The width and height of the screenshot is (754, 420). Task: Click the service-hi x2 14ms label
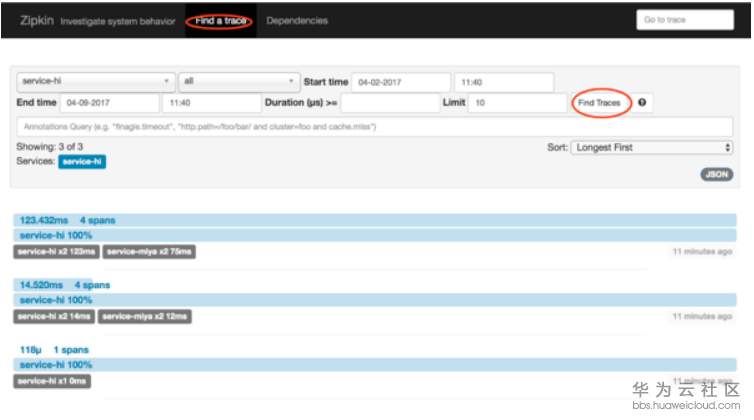54,316
